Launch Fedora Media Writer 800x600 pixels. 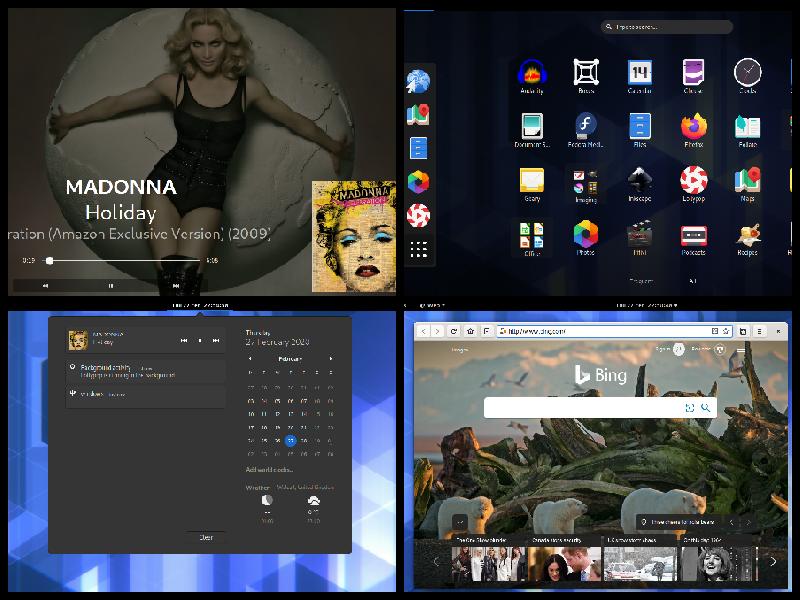(x=586, y=131)
